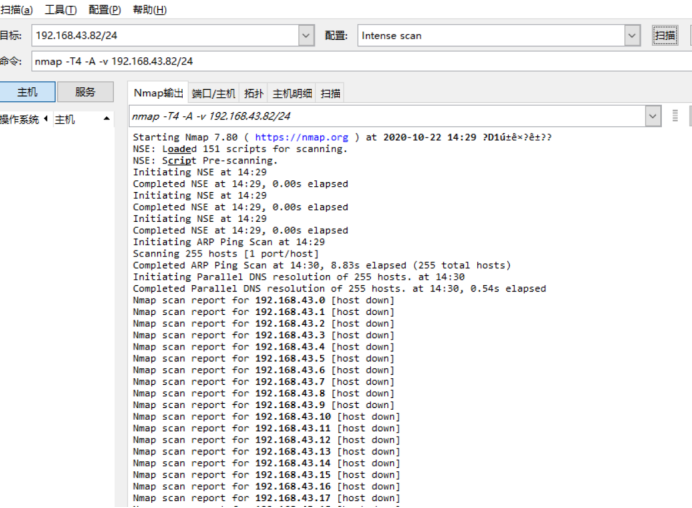Open the https://nmap.org link
The width and height of the screenshot is (692, 508).
click(x=302, y=137)
